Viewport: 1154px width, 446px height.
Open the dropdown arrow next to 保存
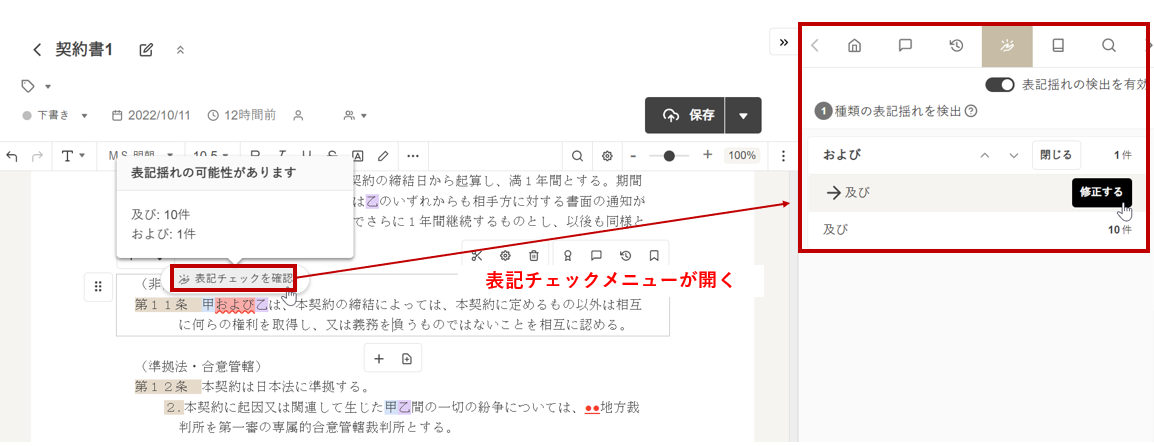(x=743, y=115)
